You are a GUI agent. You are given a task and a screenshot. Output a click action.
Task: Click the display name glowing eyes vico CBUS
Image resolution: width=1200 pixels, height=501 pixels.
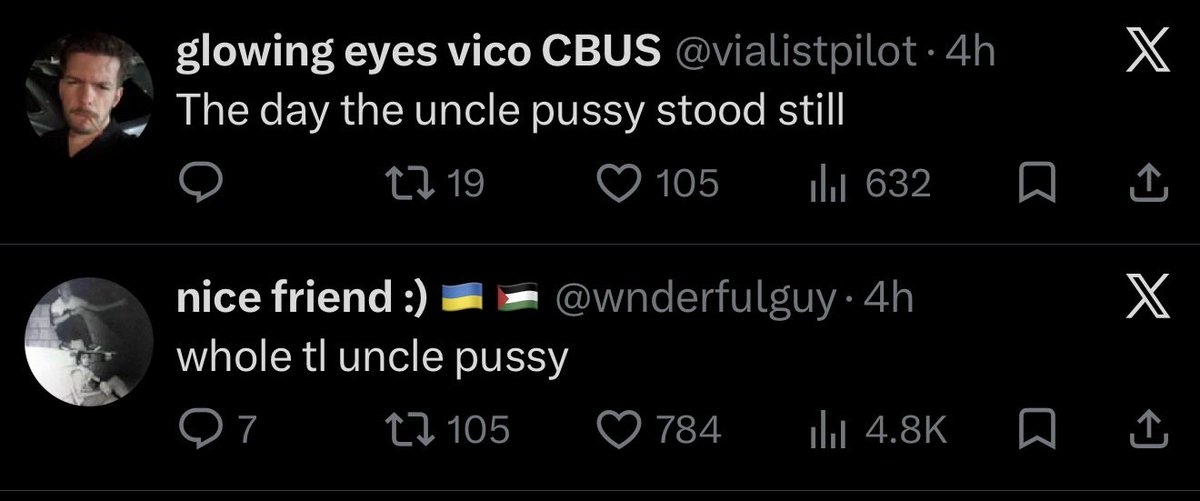coord(419,55)
